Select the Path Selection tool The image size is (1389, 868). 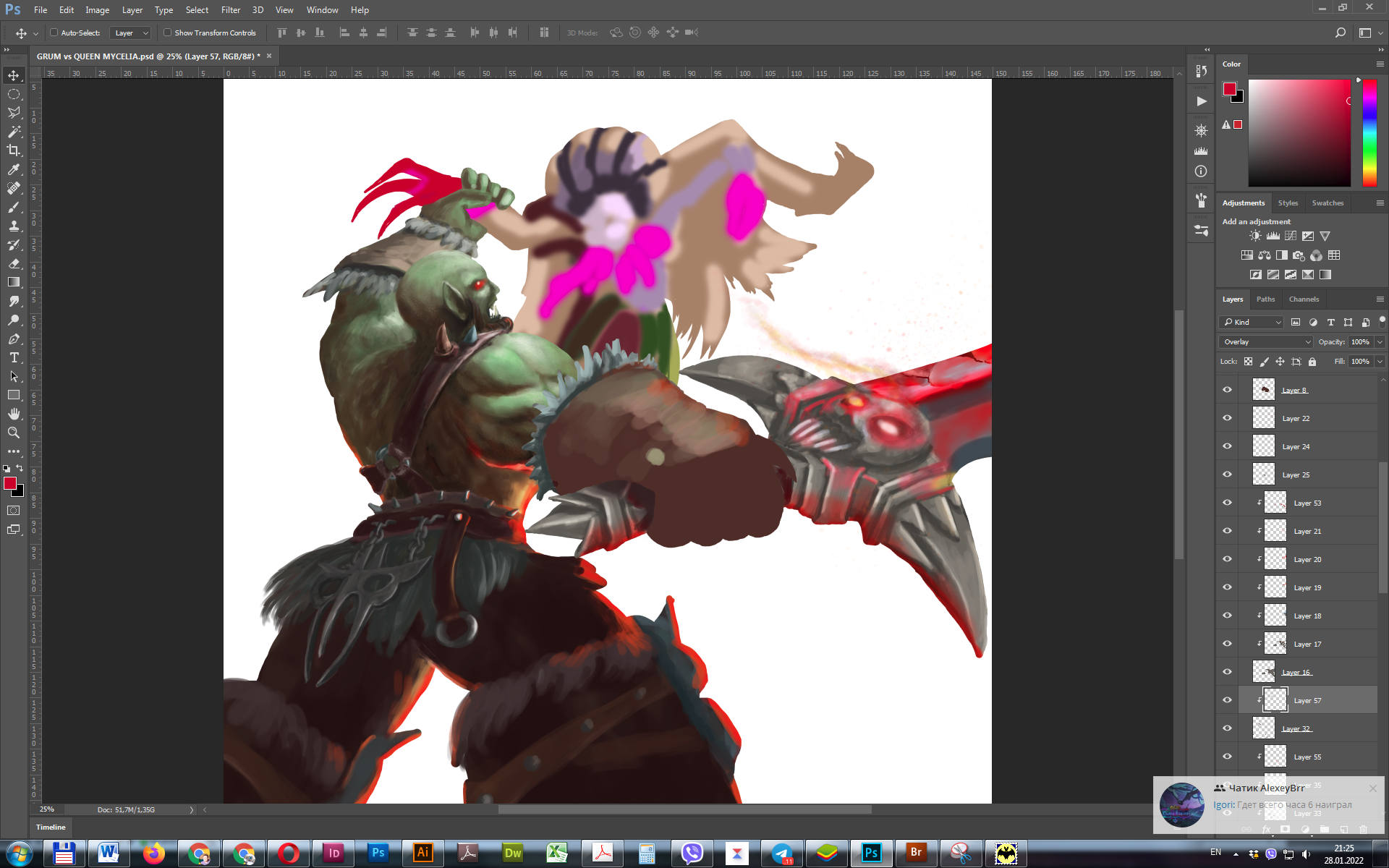14,376
